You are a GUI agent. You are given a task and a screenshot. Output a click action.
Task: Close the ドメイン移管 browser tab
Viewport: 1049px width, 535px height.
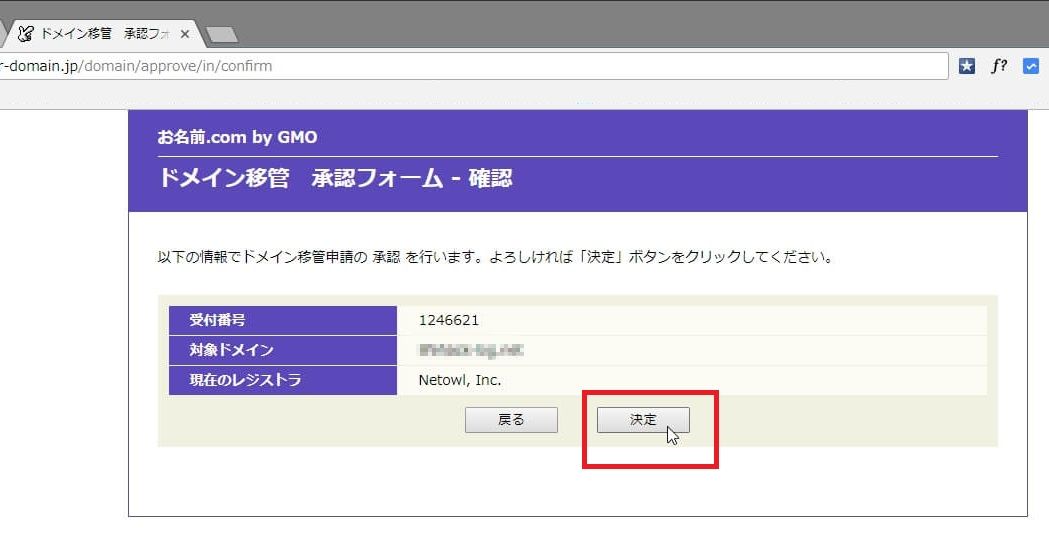pos(185,33)
